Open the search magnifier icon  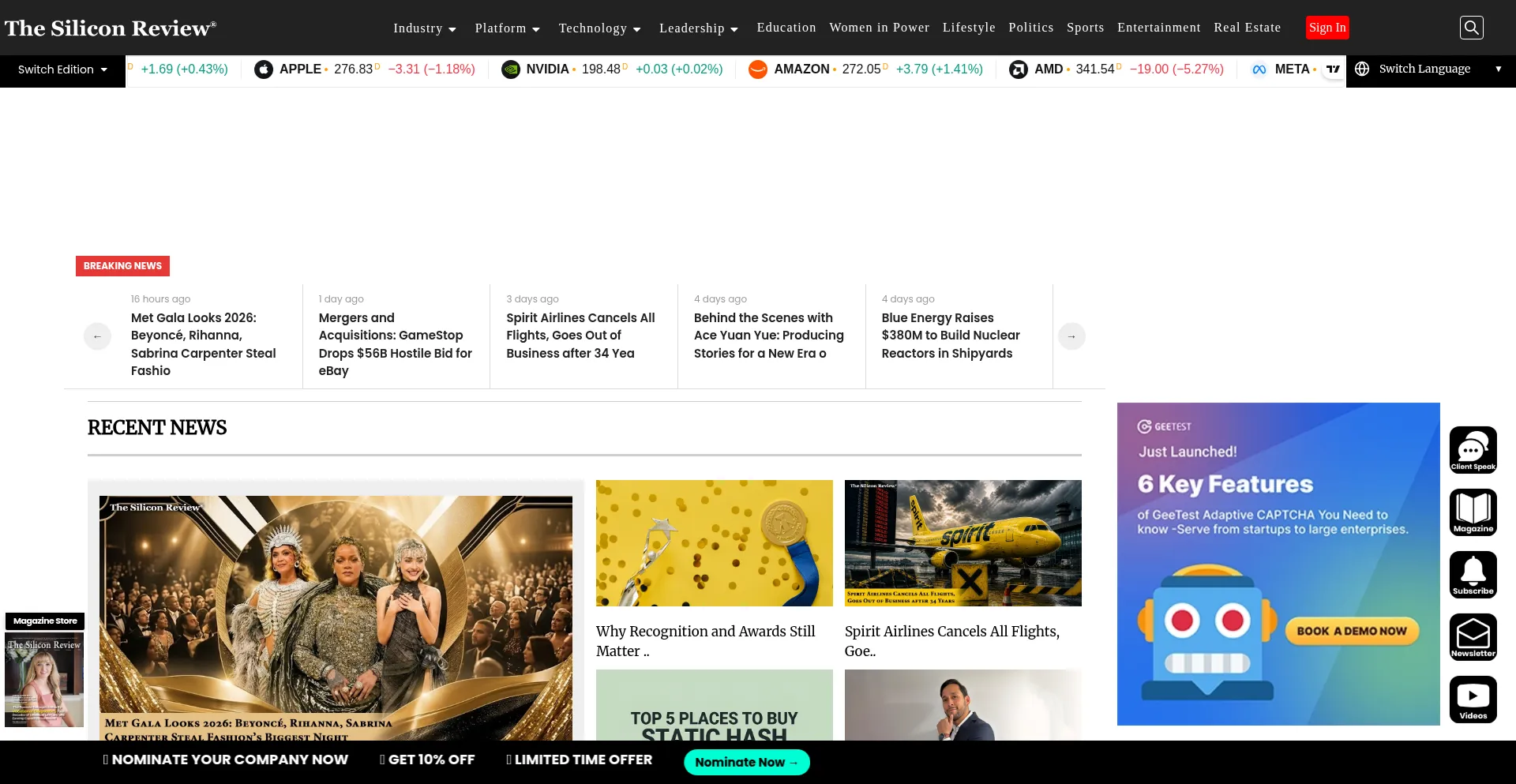[1471, 28]
